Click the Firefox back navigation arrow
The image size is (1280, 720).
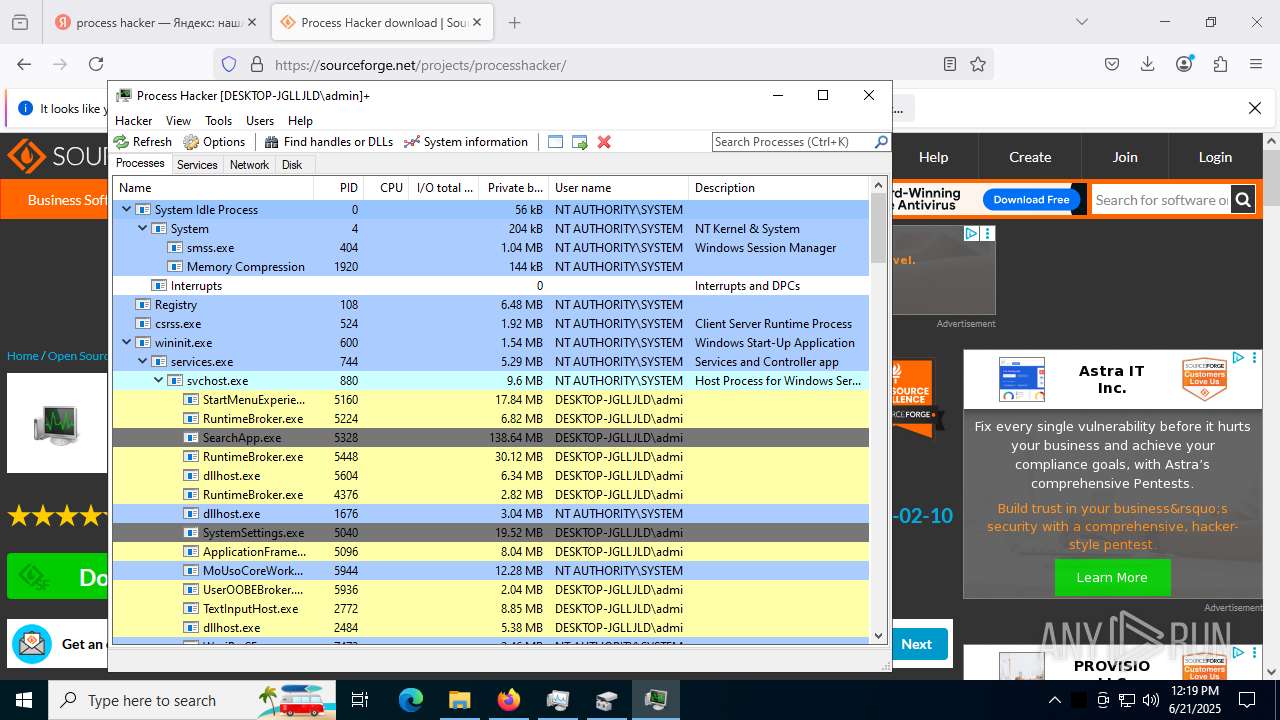pyautogui.click(x=24, y=64)
